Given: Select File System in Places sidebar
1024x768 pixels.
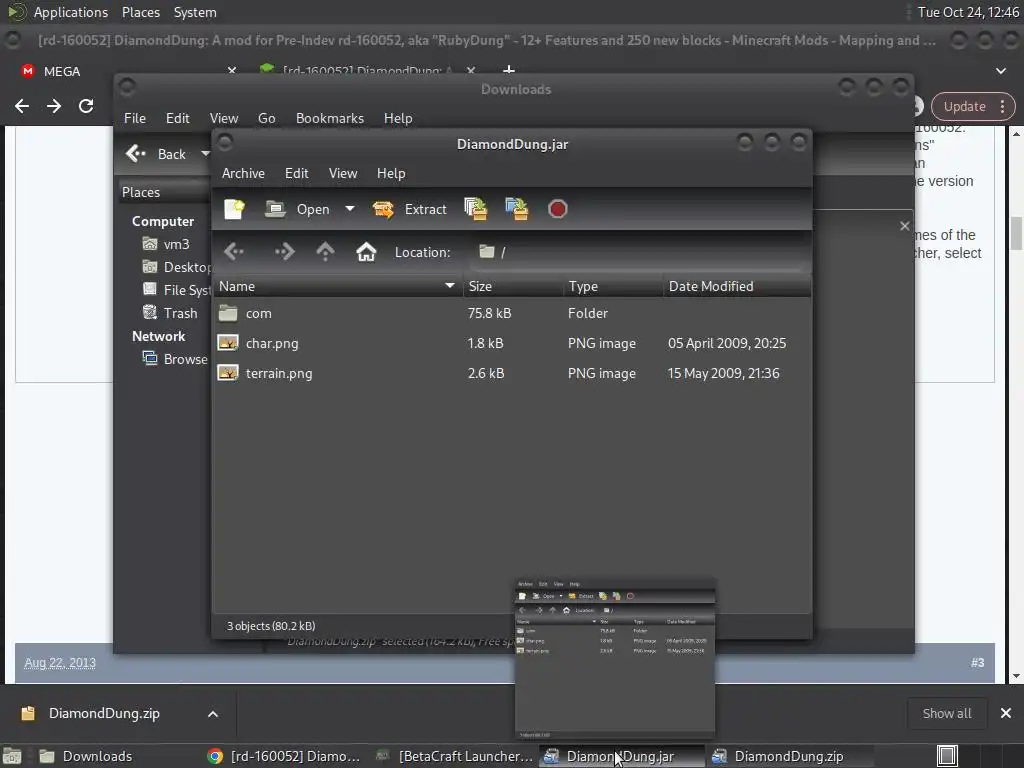Looking at the screenshot, I should click(176, 290).
